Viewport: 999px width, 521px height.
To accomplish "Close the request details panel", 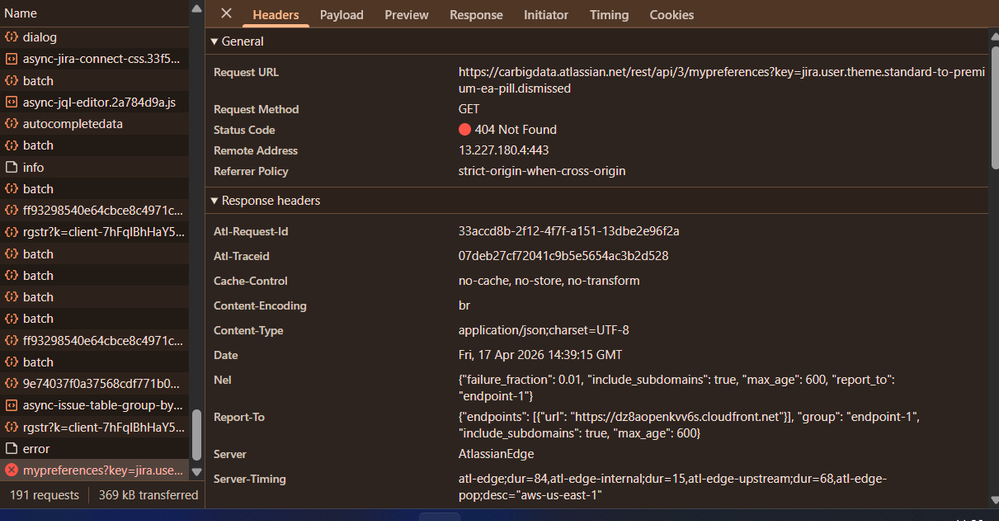I will click(x=226, y=13).
